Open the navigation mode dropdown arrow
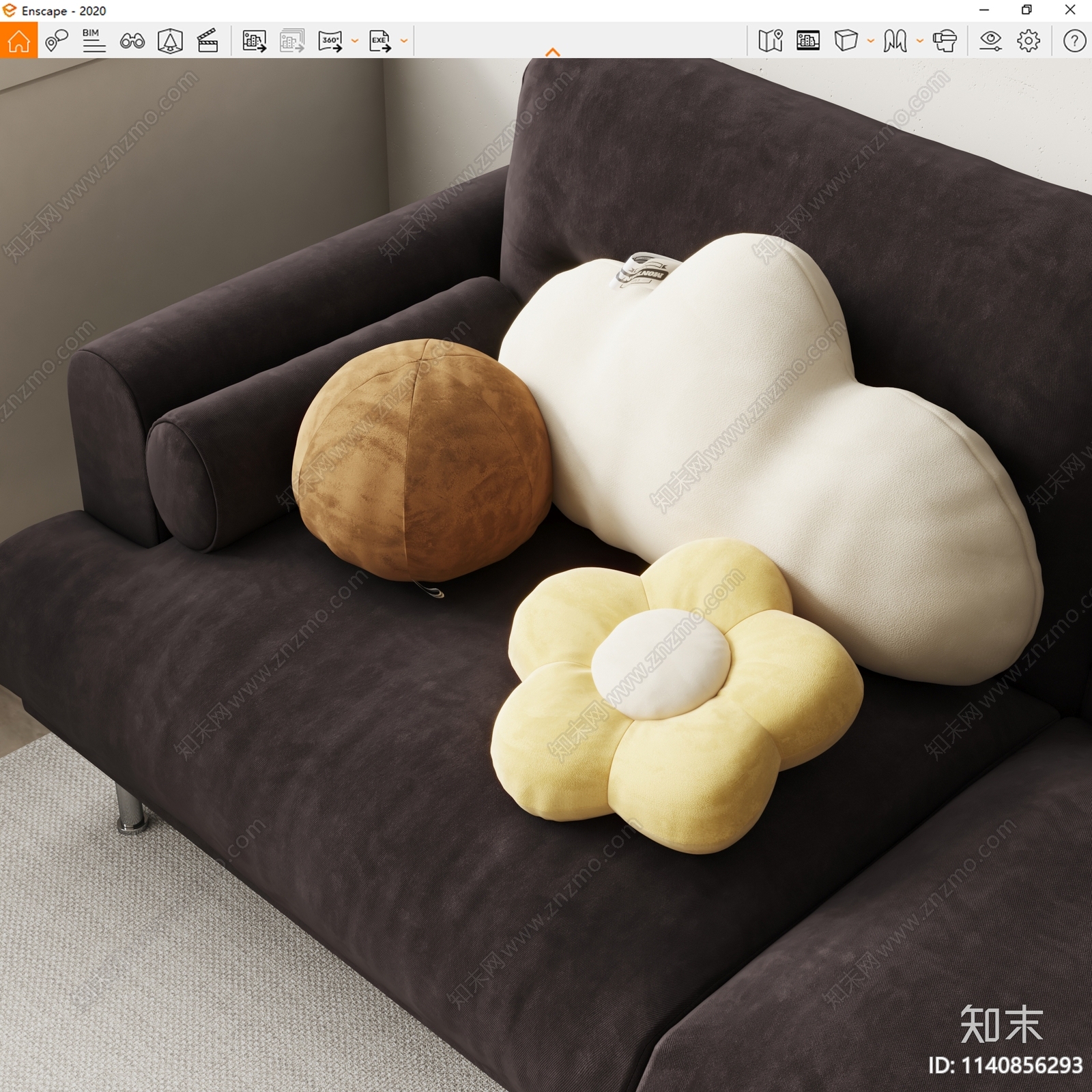1092x1092 pixels. pyautogui.click(x=920, y=41)
